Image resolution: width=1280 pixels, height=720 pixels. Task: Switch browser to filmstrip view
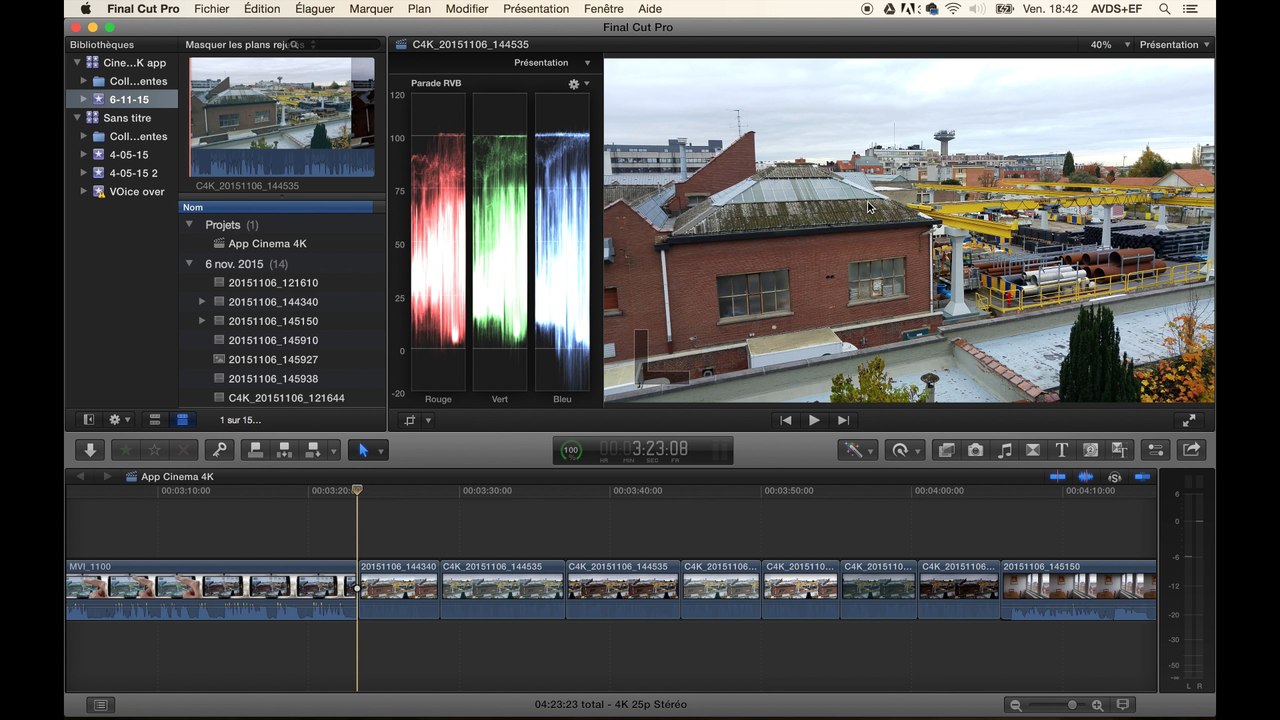[155, 420]
